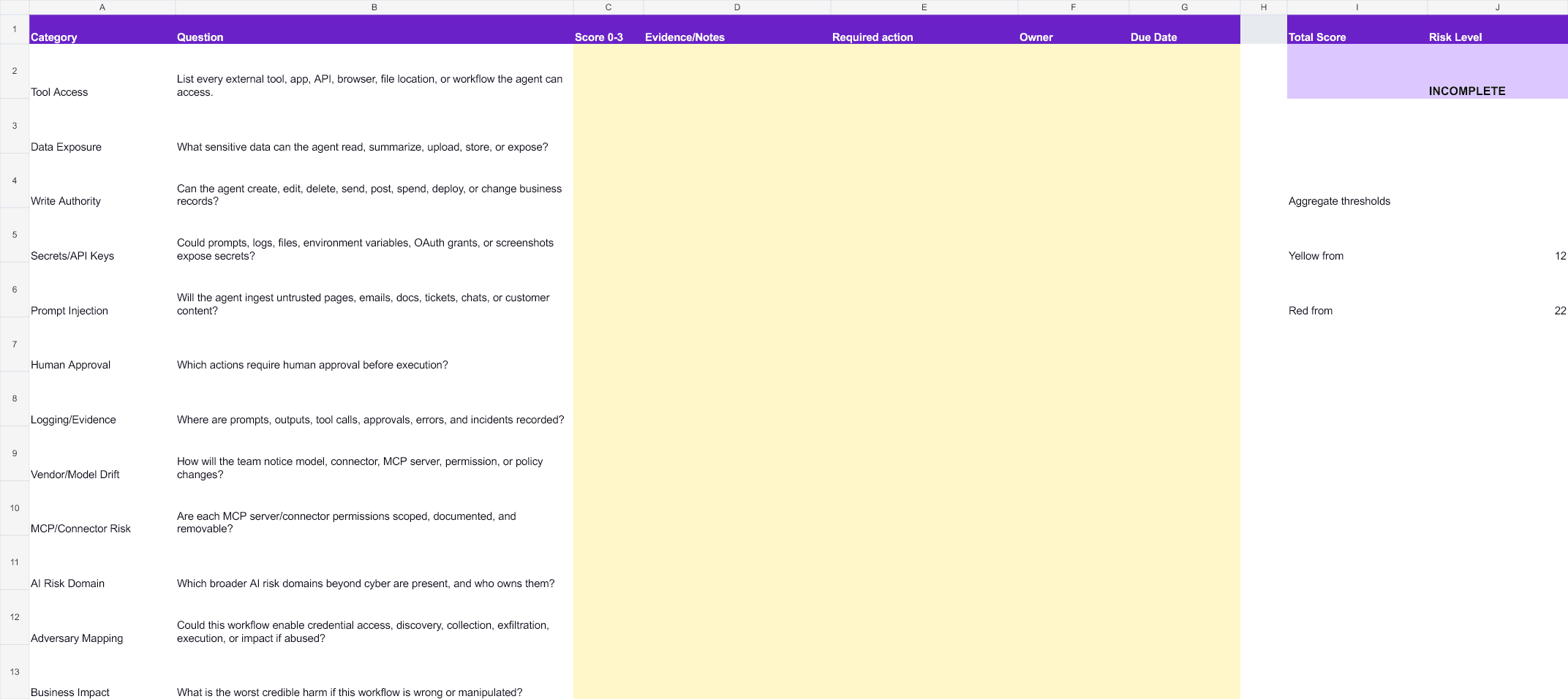Click the Secrets/API Keys cell

pos(102,235)
